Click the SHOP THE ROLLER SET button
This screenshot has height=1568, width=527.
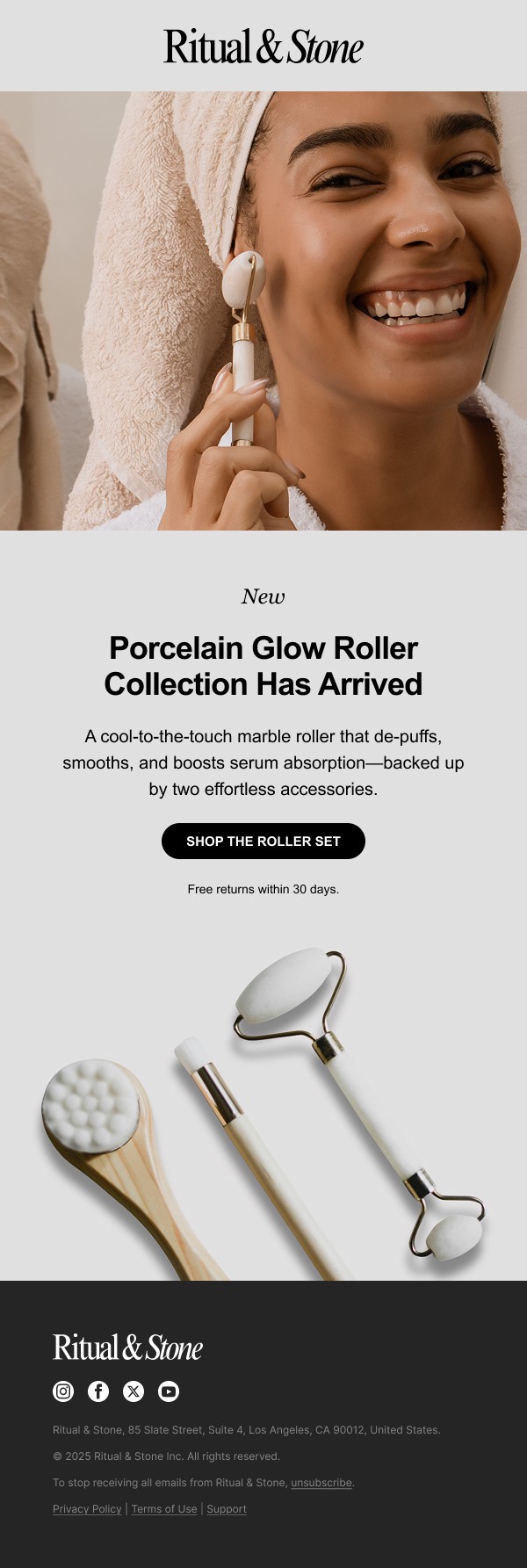tap(263, 841)
